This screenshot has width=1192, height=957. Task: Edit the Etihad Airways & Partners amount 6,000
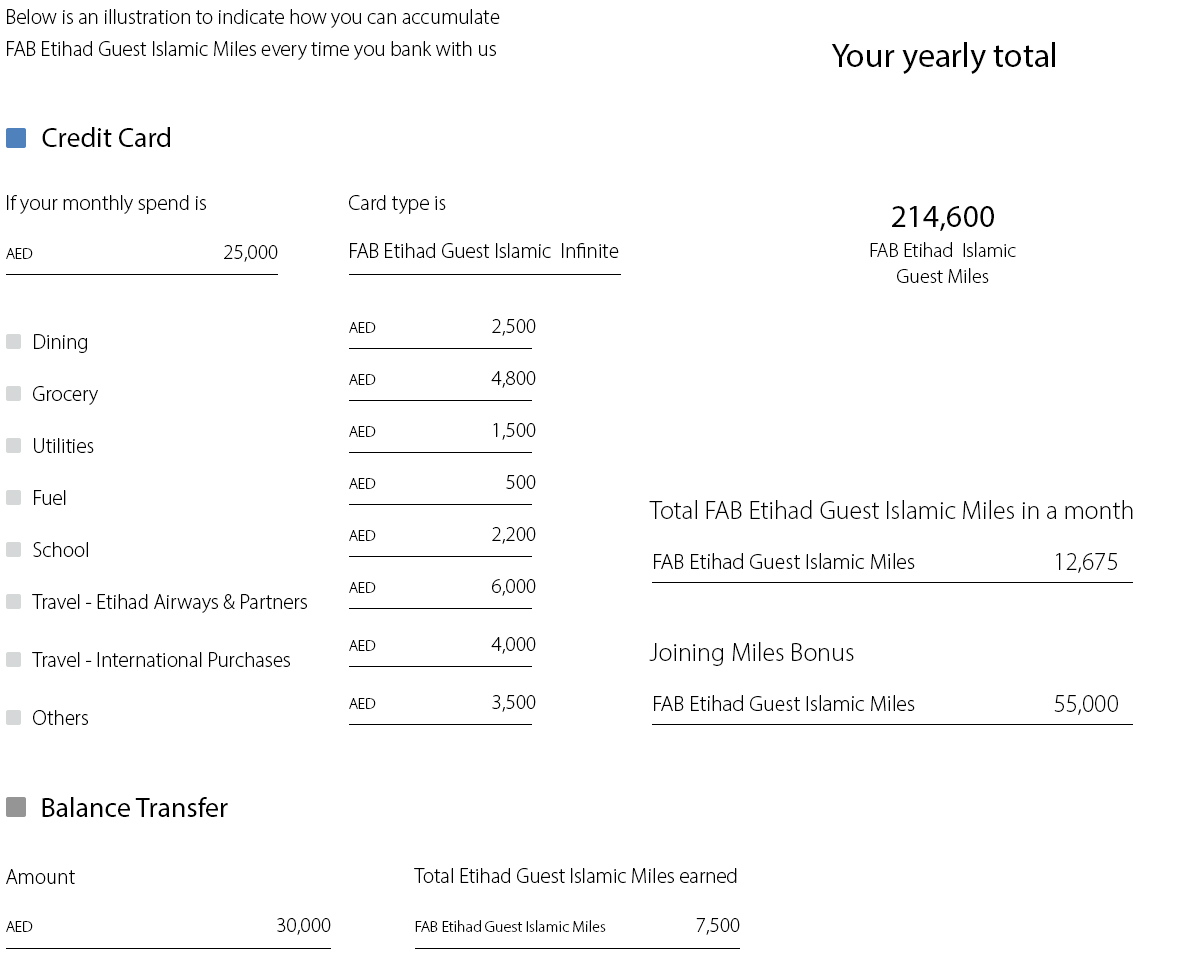[440, 588]
